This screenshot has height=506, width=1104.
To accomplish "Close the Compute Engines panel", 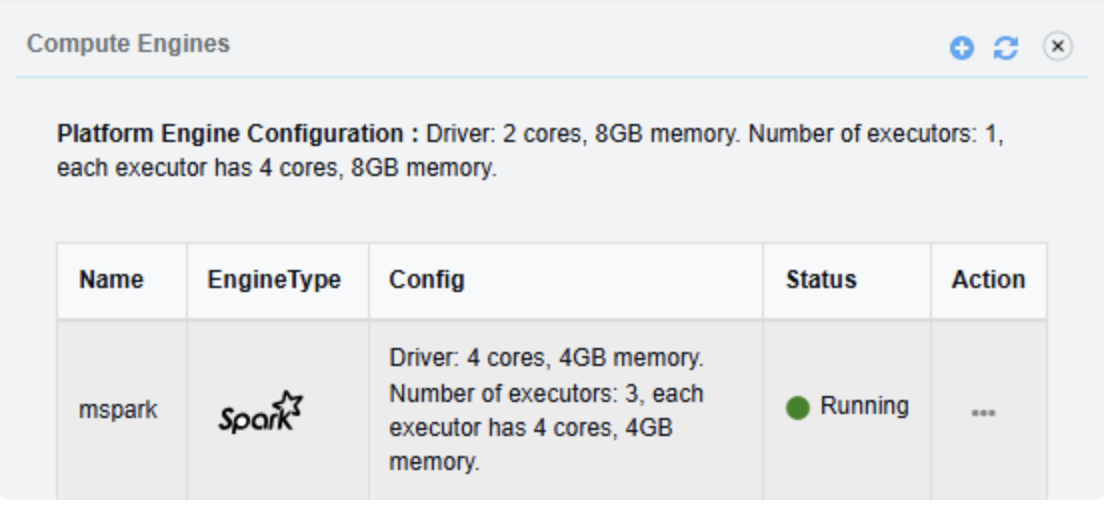I will point(1057,47).
